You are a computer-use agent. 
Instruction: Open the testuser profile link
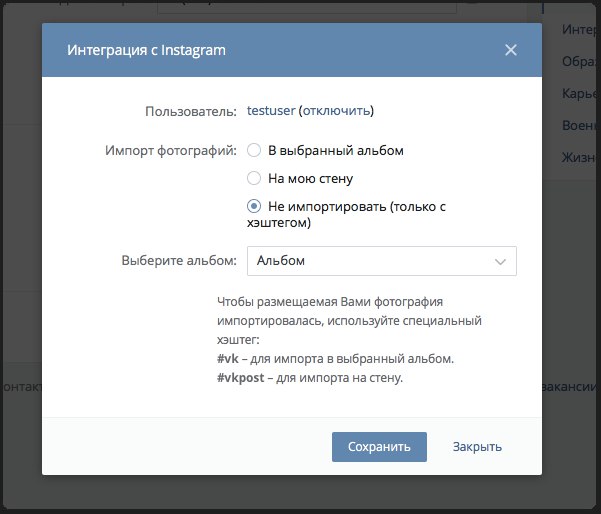pos(271,111)
